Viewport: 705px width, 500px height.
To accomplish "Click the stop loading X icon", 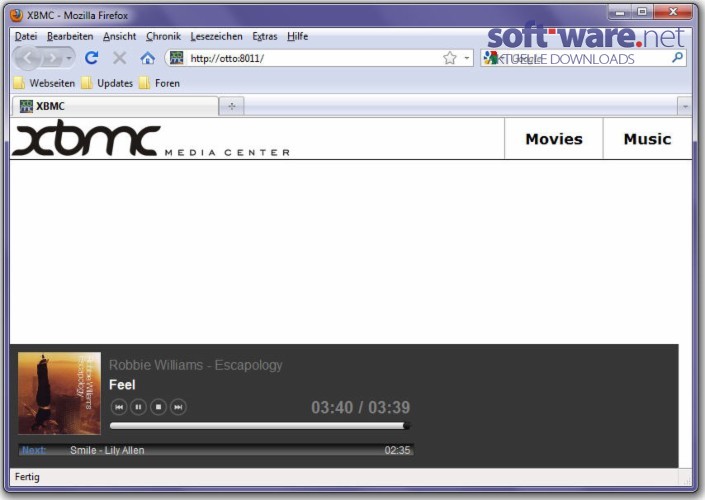I will pyautogui.click(x=119, y=58).
